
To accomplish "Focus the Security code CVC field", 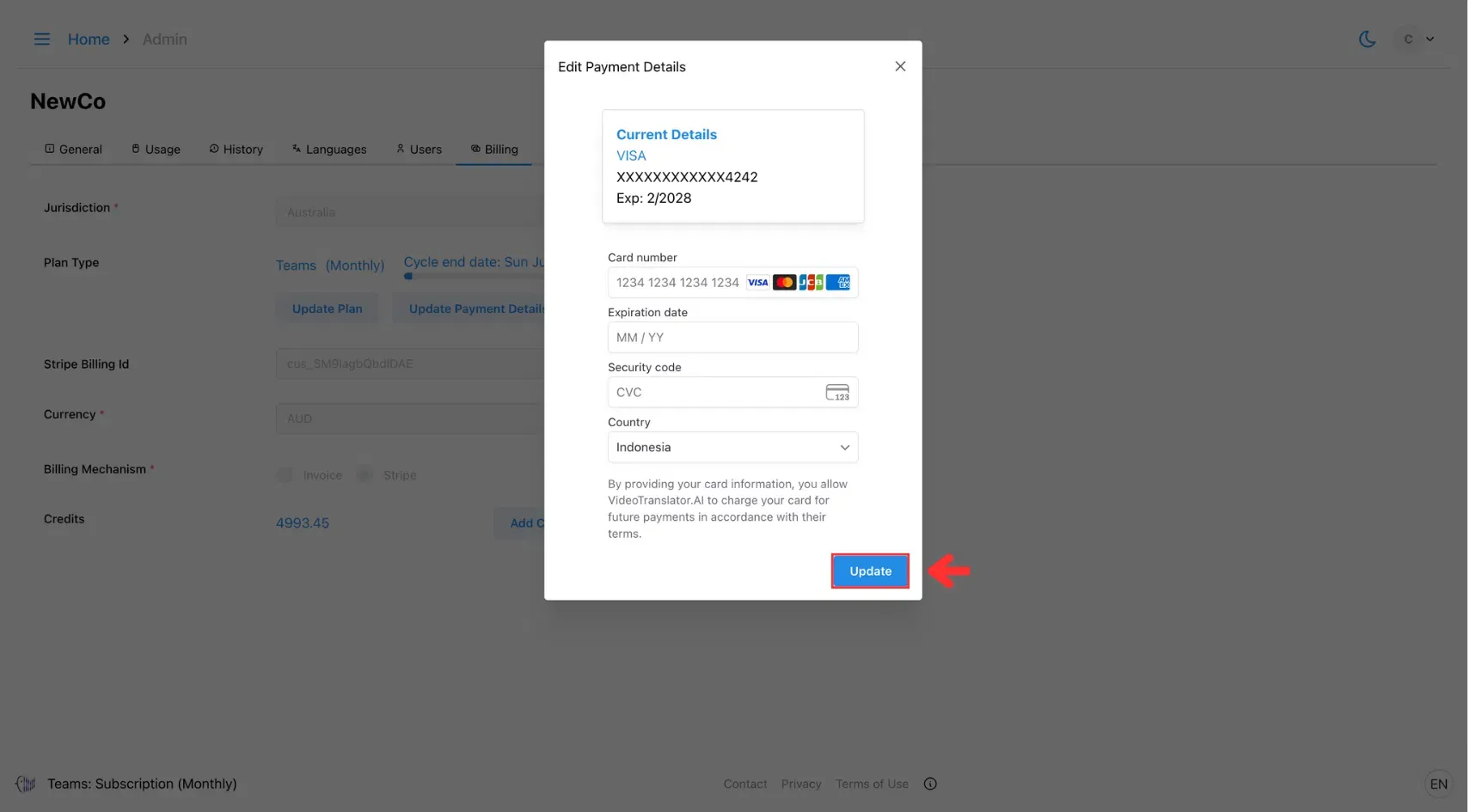I will 732,392.
